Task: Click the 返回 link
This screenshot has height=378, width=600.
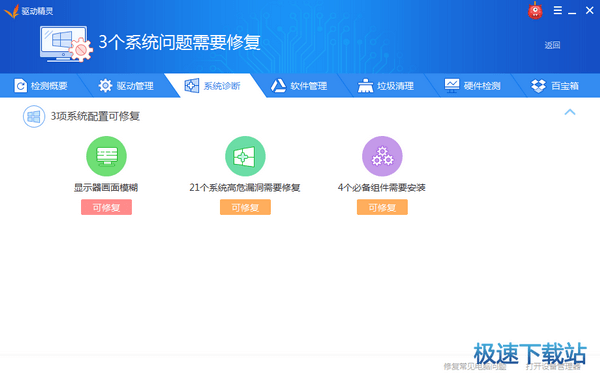Action: coord(552,45)
